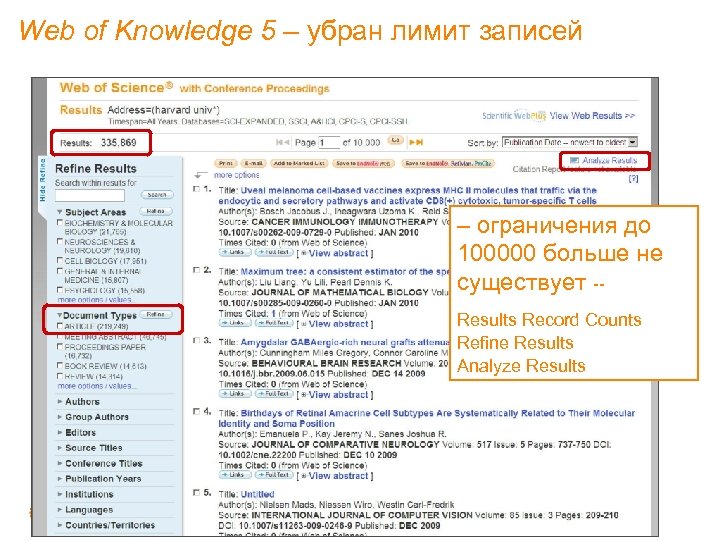Click the Analyze Results icon
The image size is (720, 540).
(574, 160)
